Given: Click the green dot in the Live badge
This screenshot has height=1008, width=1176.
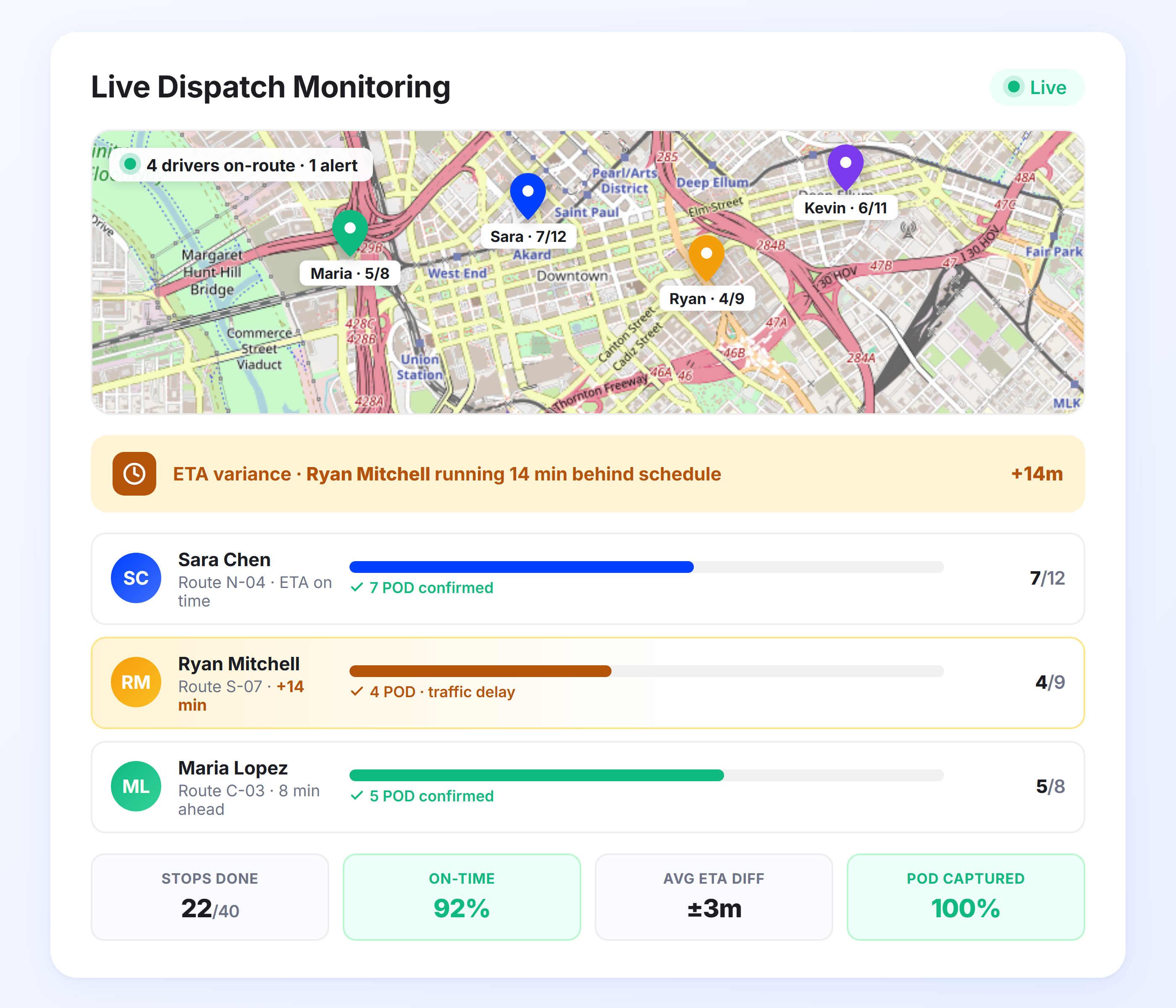Looking at the screenshot, I should 1013,87.
